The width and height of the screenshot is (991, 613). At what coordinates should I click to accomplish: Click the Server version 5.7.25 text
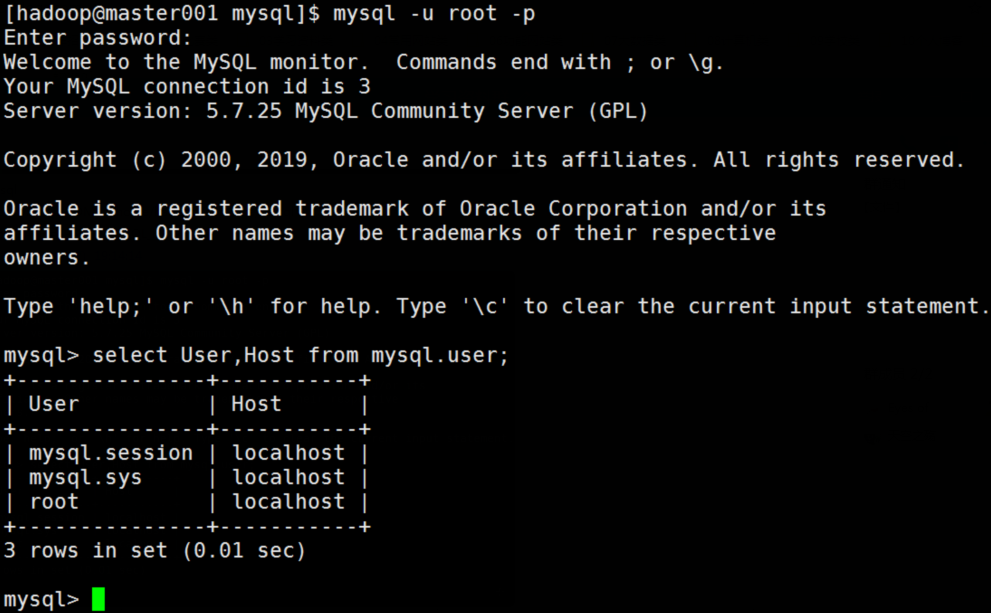coord(326,111)
